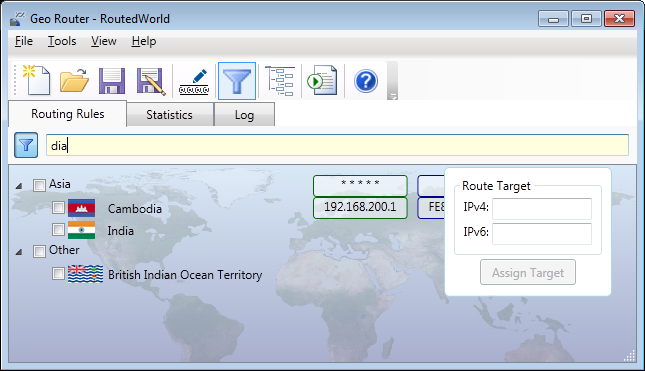Viewport: 645px width, 371px height.
Task: Click the IPv4 input field
Action: pos(542,209)
